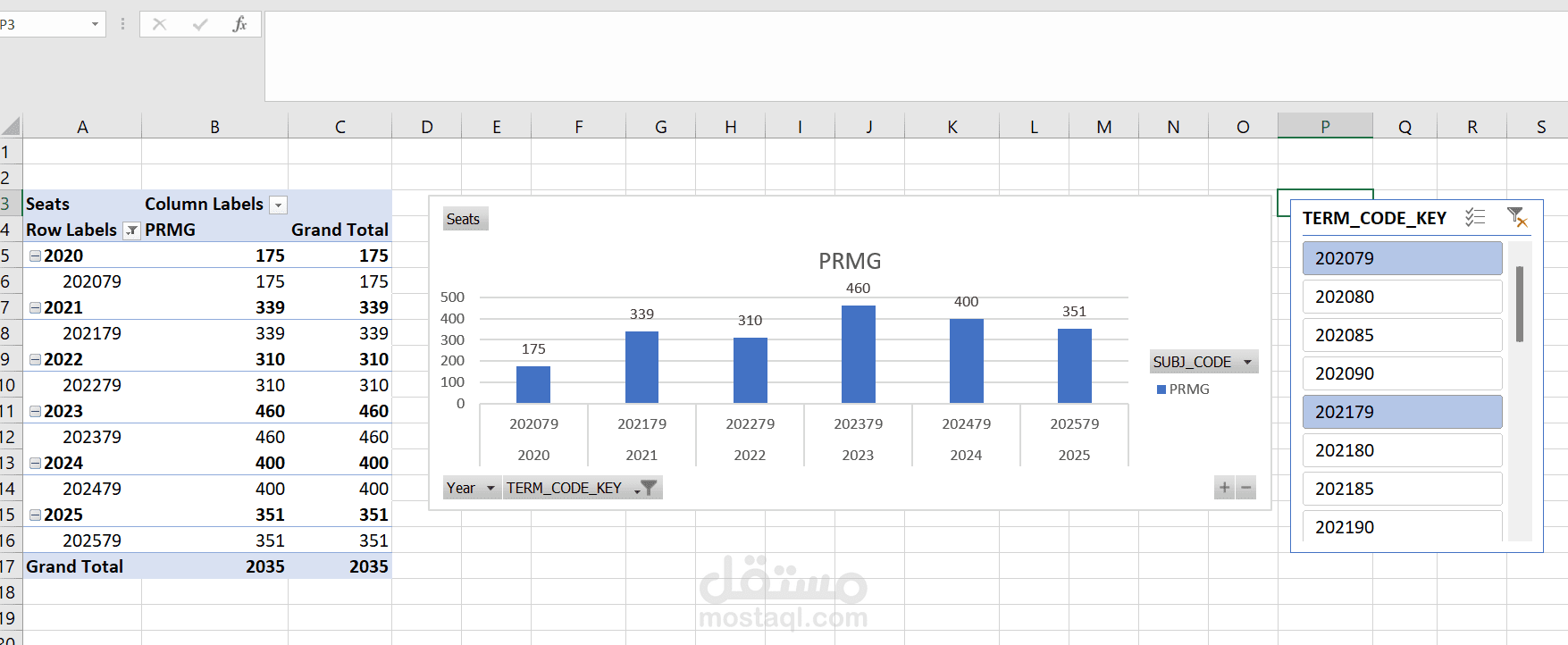The height and width of the screenshot is (645, 1568).
Task: Click the Seats chart field button
Action: pos(465,219)
